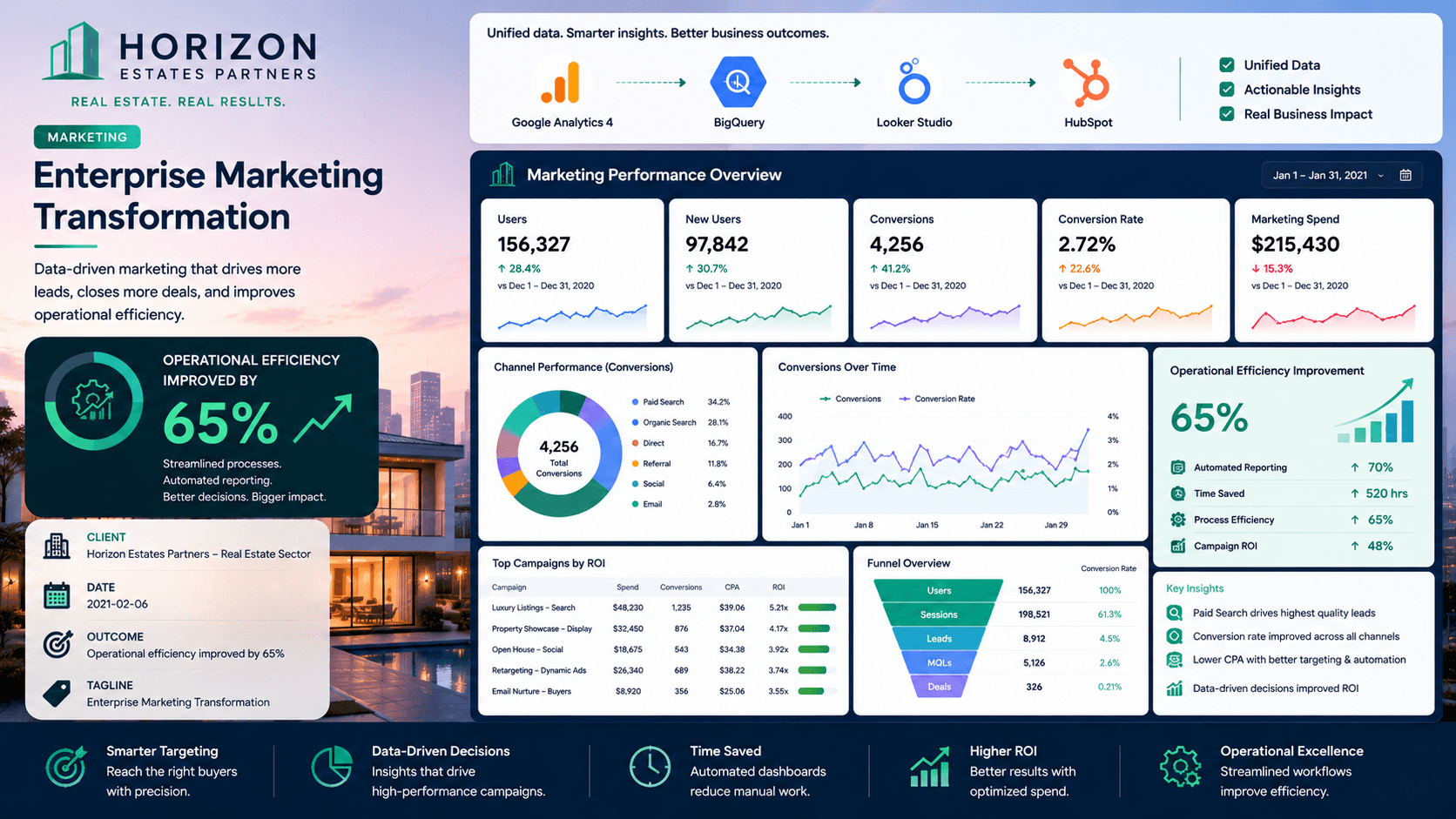This screenshot has height=819, width=1456.
Task: Click building icon next to Marketing Performance Overview
Action: point(502,174)
